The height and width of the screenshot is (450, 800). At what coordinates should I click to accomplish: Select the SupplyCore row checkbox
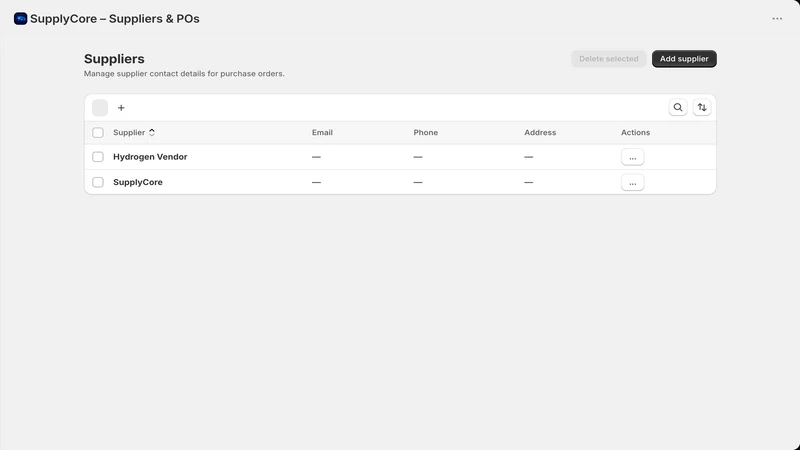[98, 182]
